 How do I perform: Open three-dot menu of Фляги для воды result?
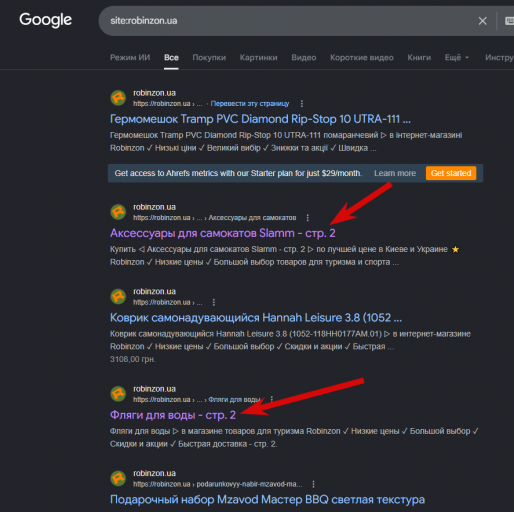272,399
